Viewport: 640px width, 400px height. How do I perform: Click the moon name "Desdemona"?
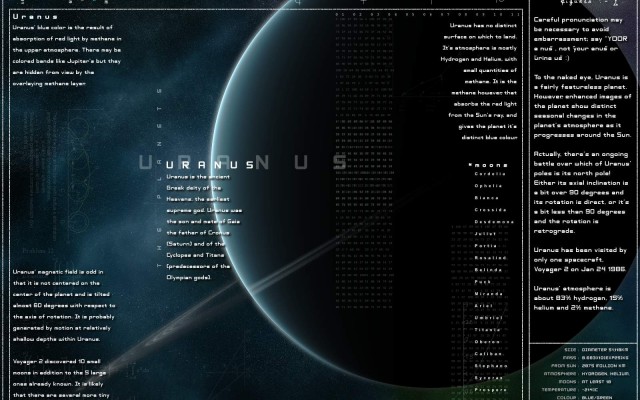tap(494, 222)
